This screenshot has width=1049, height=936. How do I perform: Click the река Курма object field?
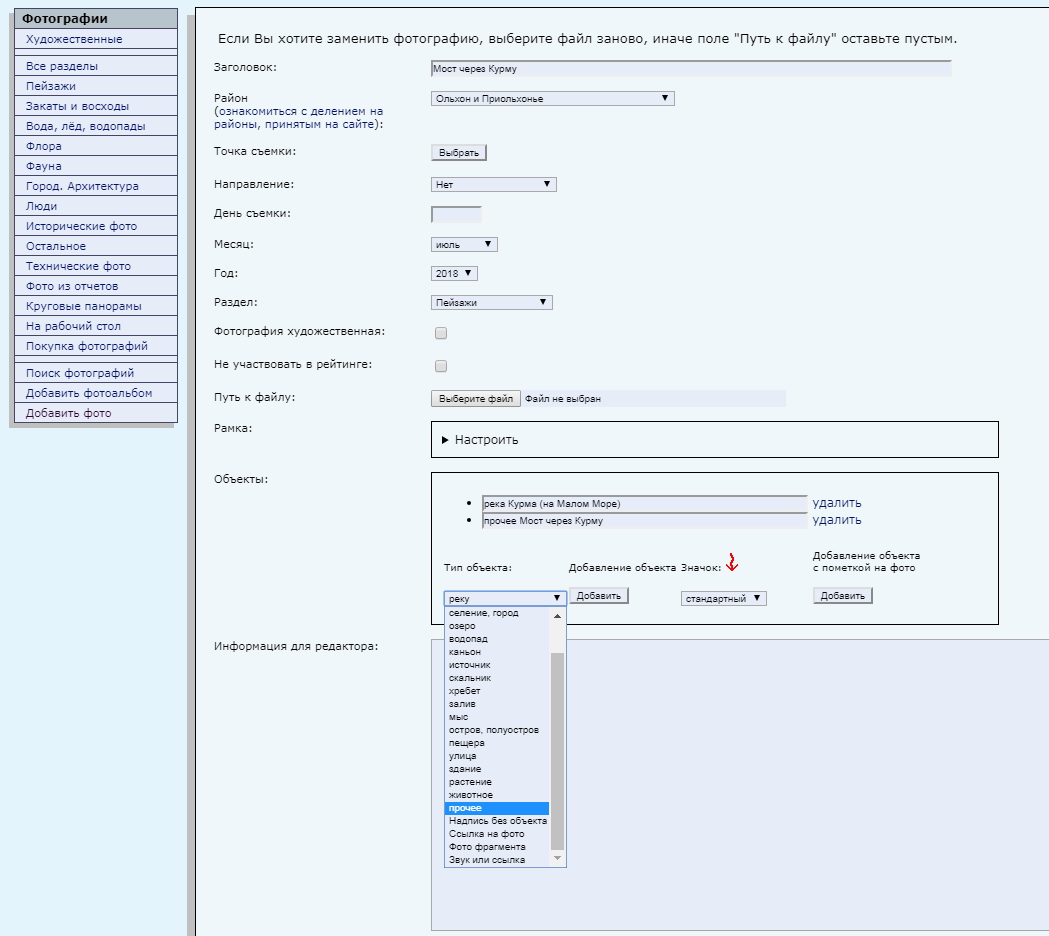(644, 504)
